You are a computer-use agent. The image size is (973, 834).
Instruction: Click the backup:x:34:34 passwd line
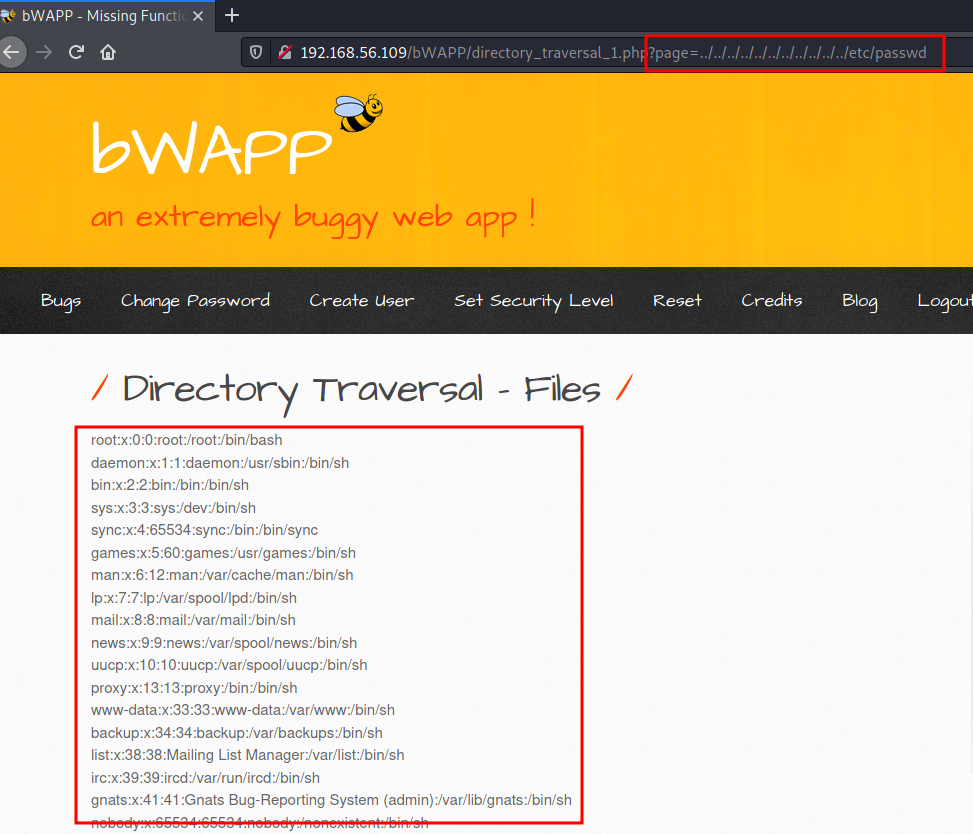tap(236, 733)
